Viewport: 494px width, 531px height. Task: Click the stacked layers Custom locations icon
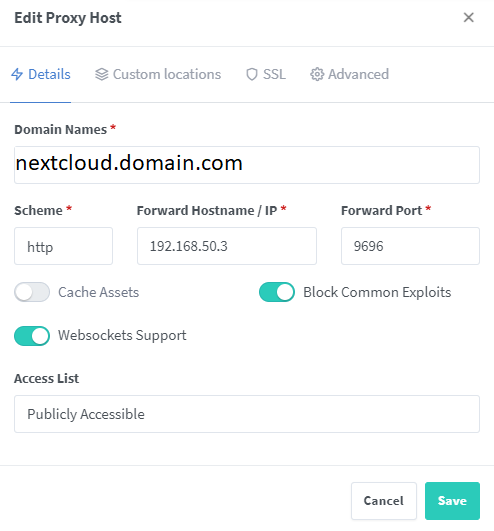click(x=102, y=74)
